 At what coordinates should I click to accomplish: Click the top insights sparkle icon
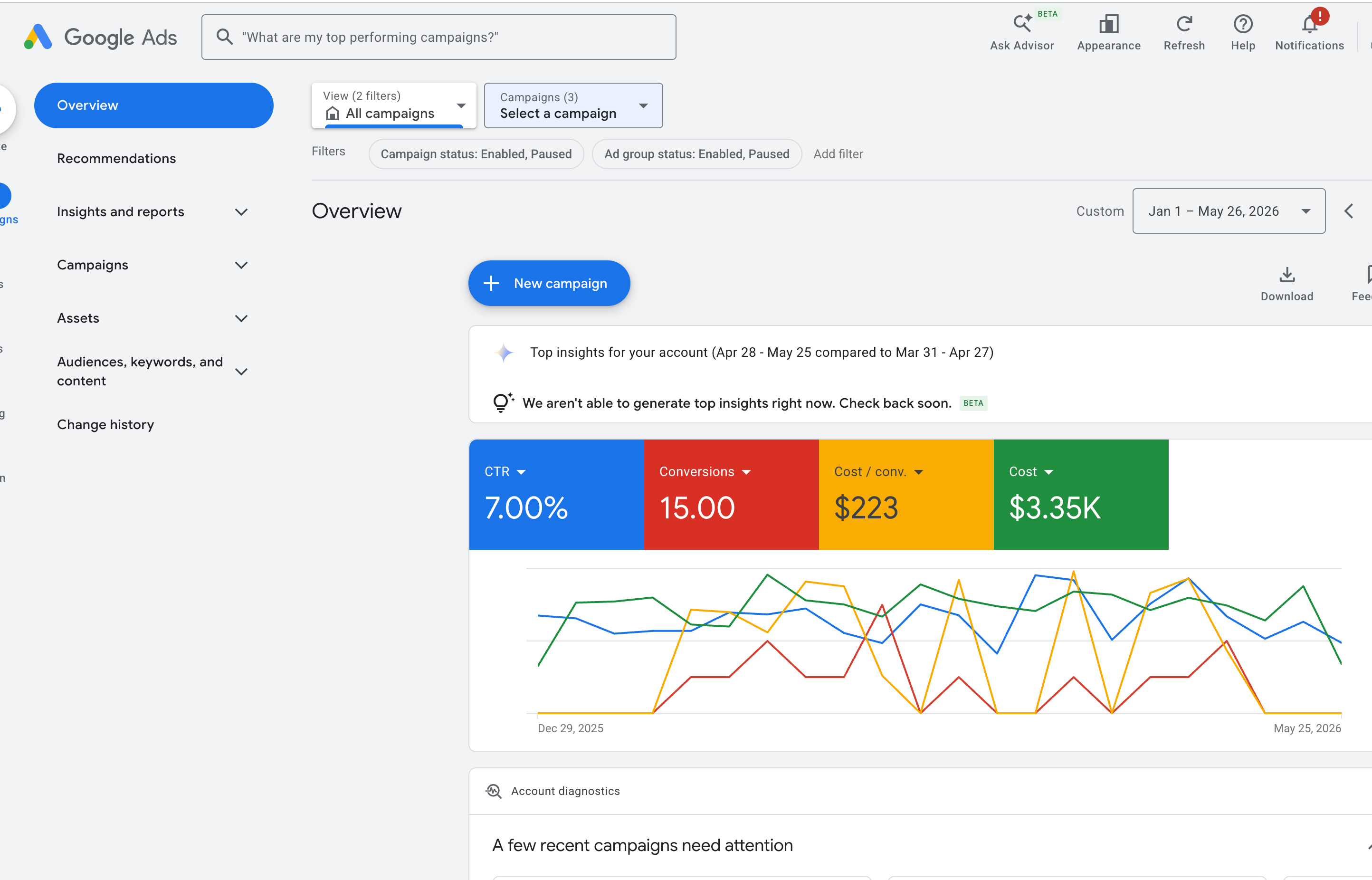pos(504,353)
